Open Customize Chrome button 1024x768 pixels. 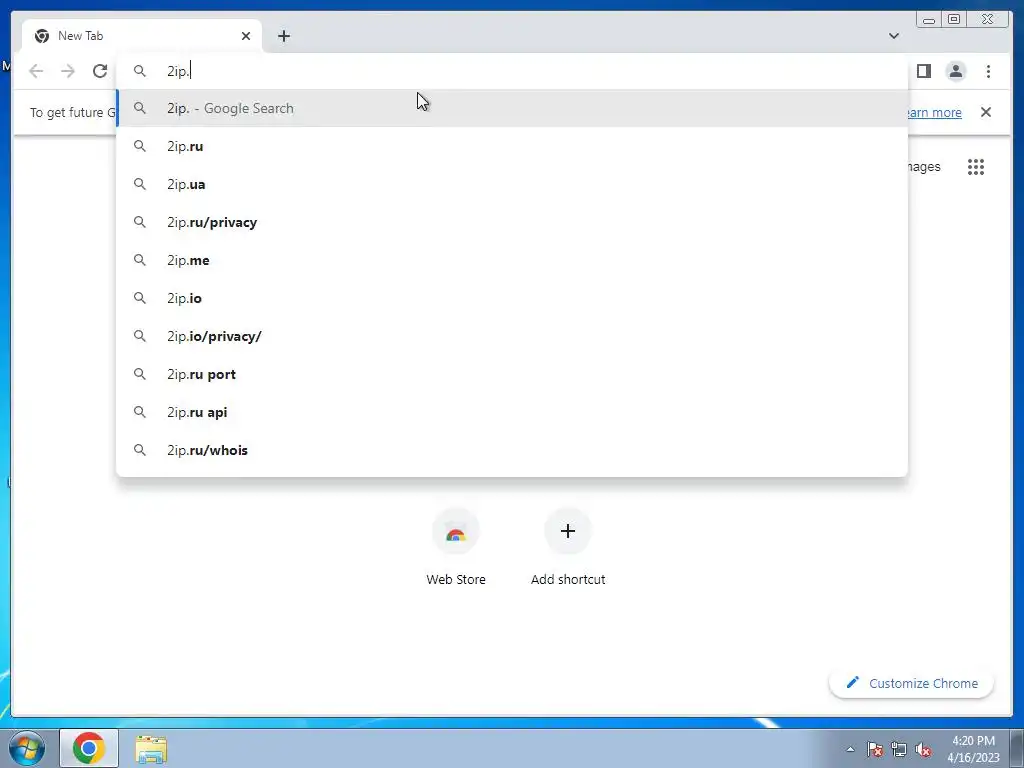point(912,683)
